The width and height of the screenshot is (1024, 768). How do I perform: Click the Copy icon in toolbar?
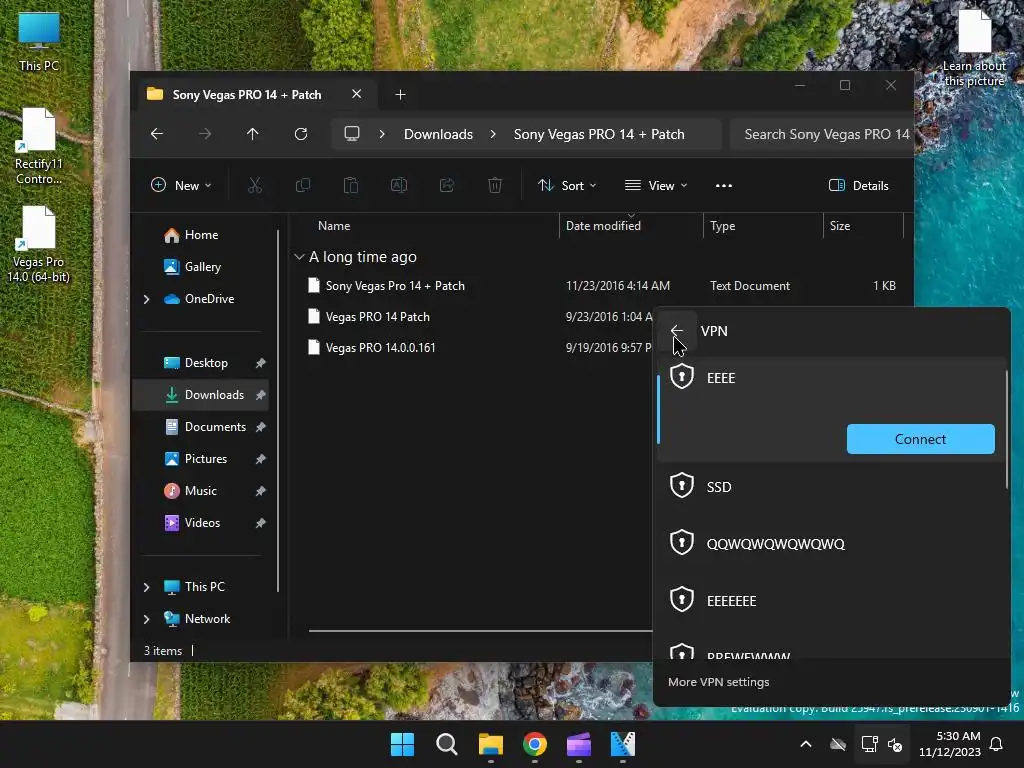point(303,185)
